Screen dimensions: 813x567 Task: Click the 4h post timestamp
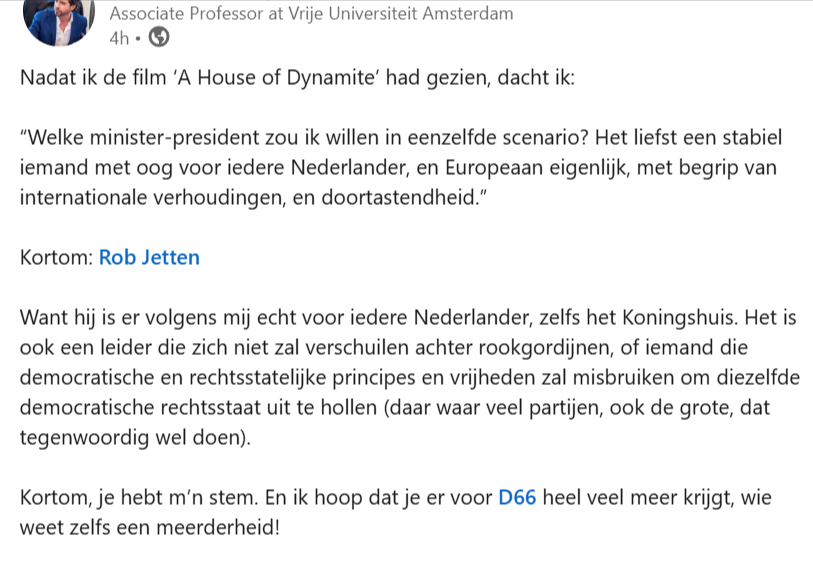pyautogui.click(x=120, y=39)
